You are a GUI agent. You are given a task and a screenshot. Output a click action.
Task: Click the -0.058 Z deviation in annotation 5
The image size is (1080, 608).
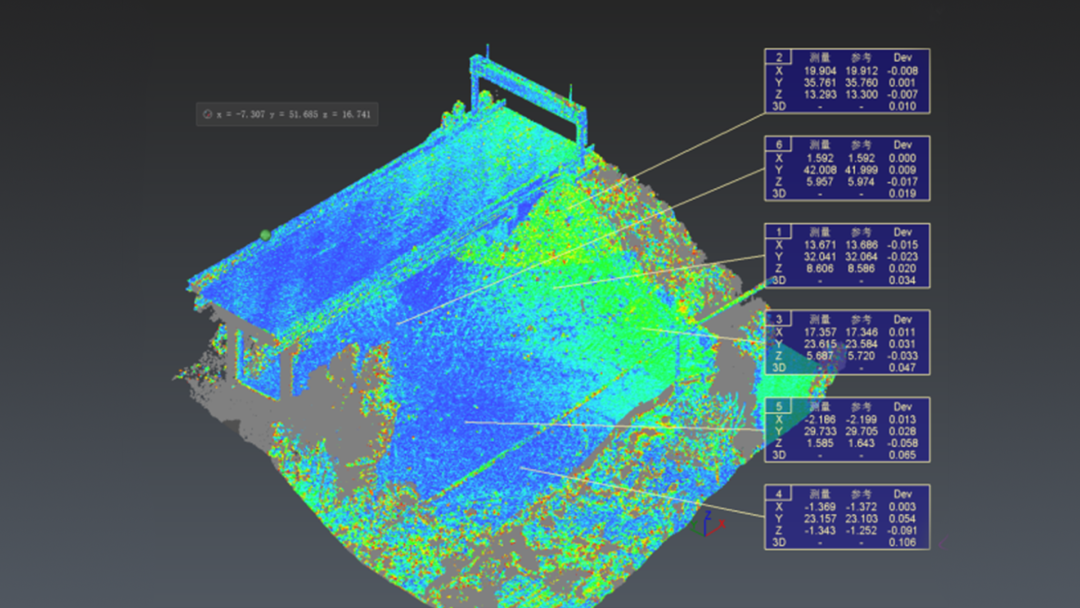[903, 444]
